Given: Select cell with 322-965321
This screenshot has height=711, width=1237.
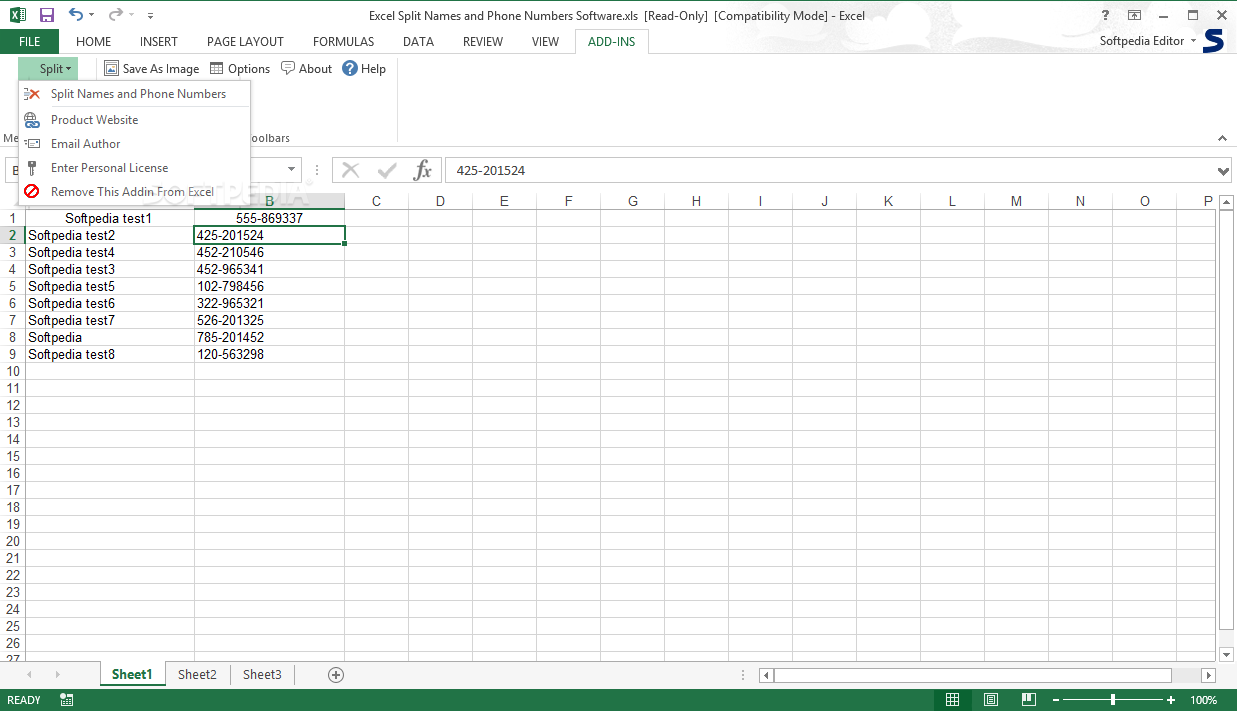Looking at the screenshot, I should 269,304.
